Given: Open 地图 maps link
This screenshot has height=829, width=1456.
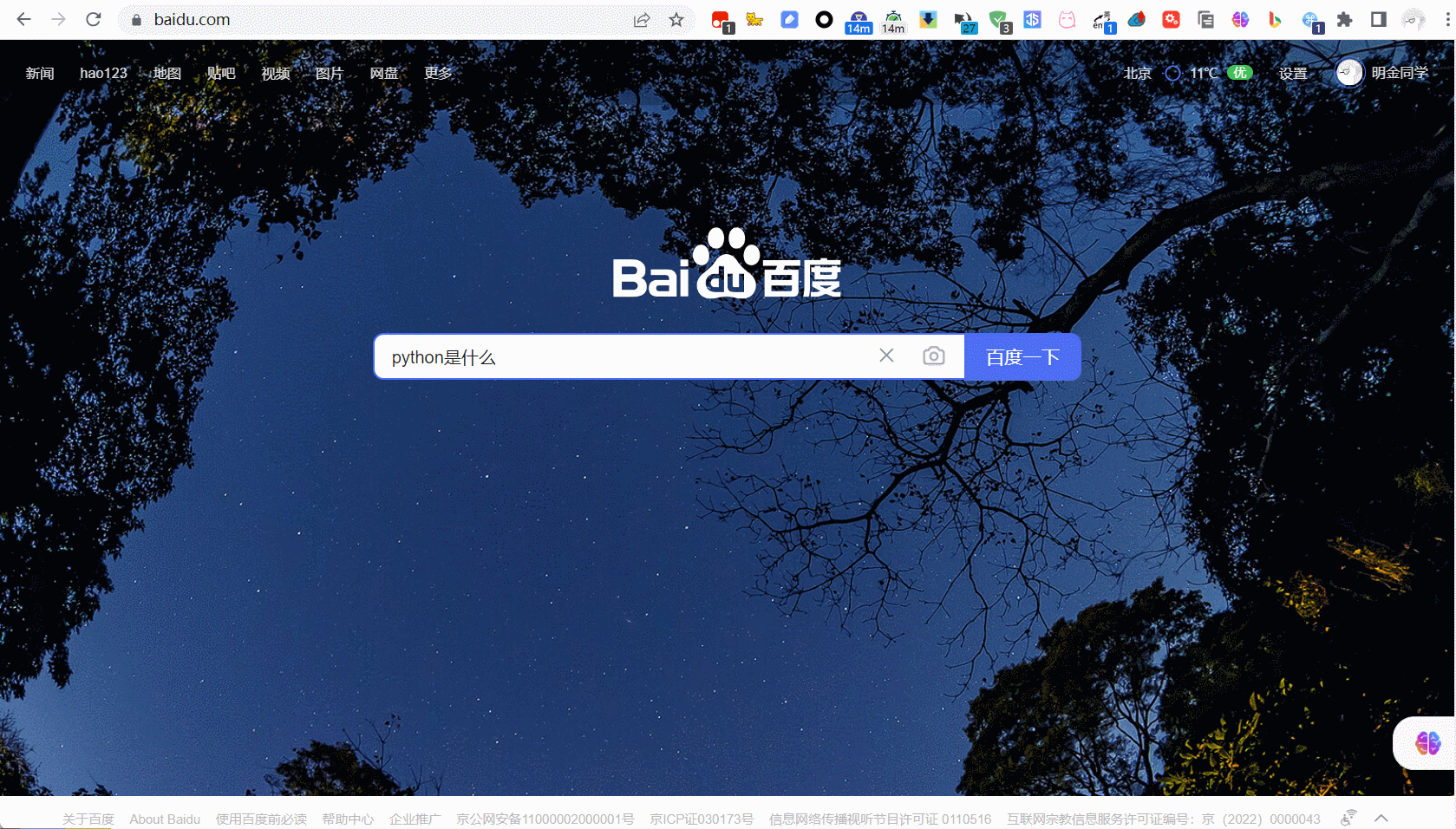Looking at the screenshot, I should [x=167, y=73].
